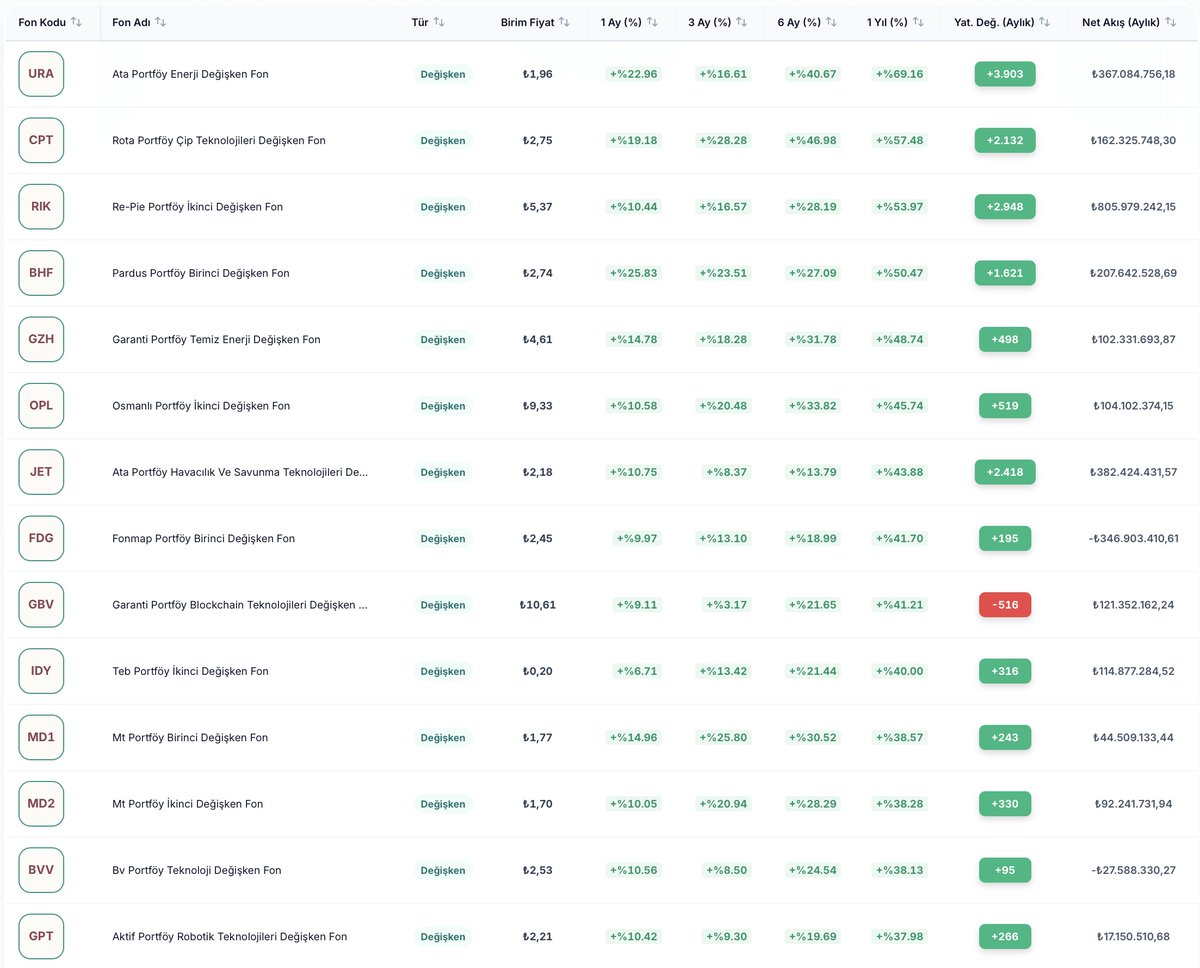Click the ₺0,20 unit price value
This screenshot has width=1200, height=968.
(537, 671)
